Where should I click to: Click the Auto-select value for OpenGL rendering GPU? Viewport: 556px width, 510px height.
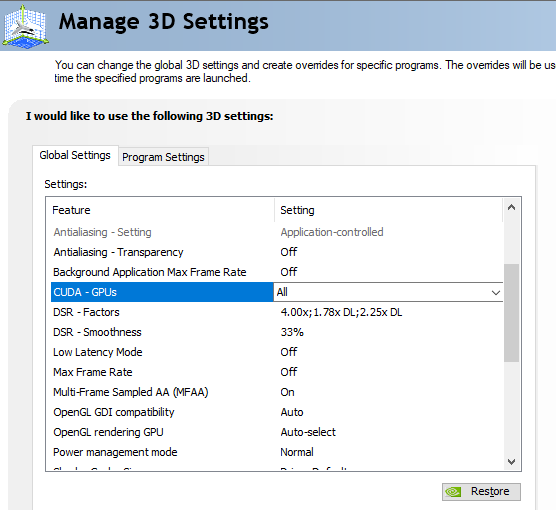tap(308, 432)
